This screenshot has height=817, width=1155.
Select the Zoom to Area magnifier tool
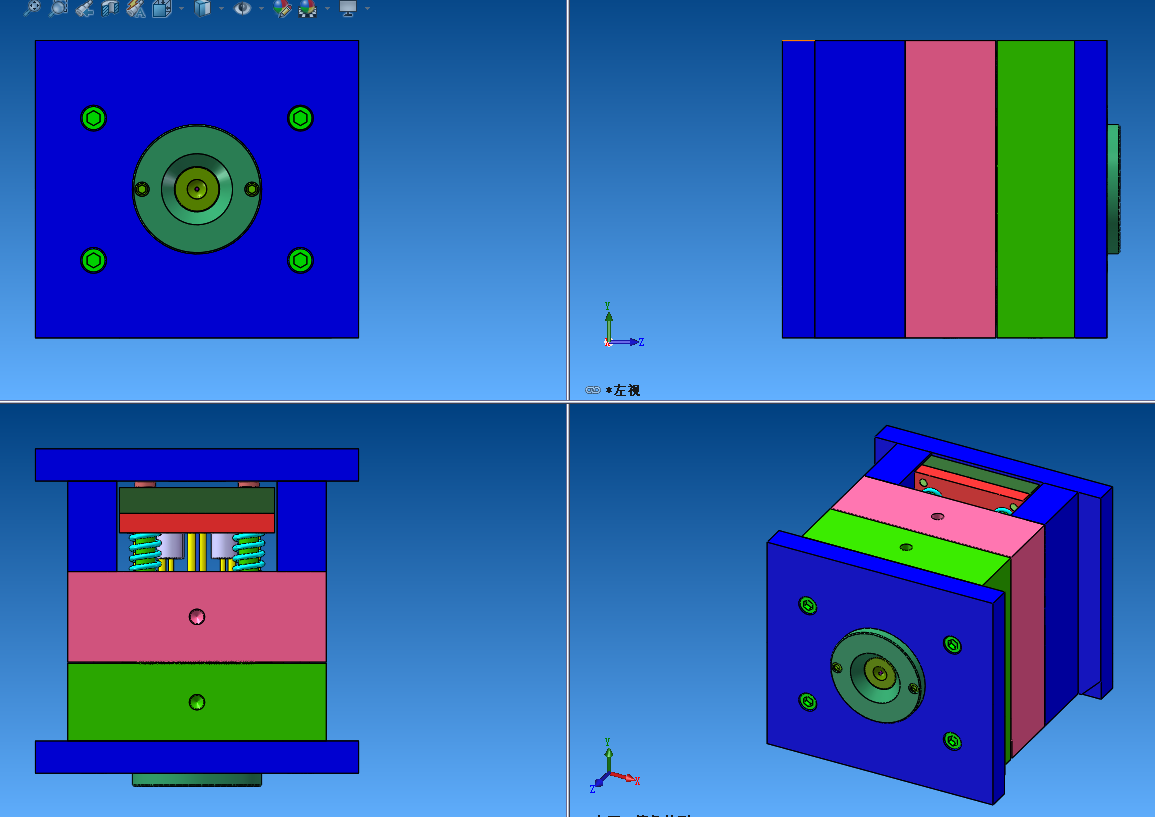(x=59, y=8)
